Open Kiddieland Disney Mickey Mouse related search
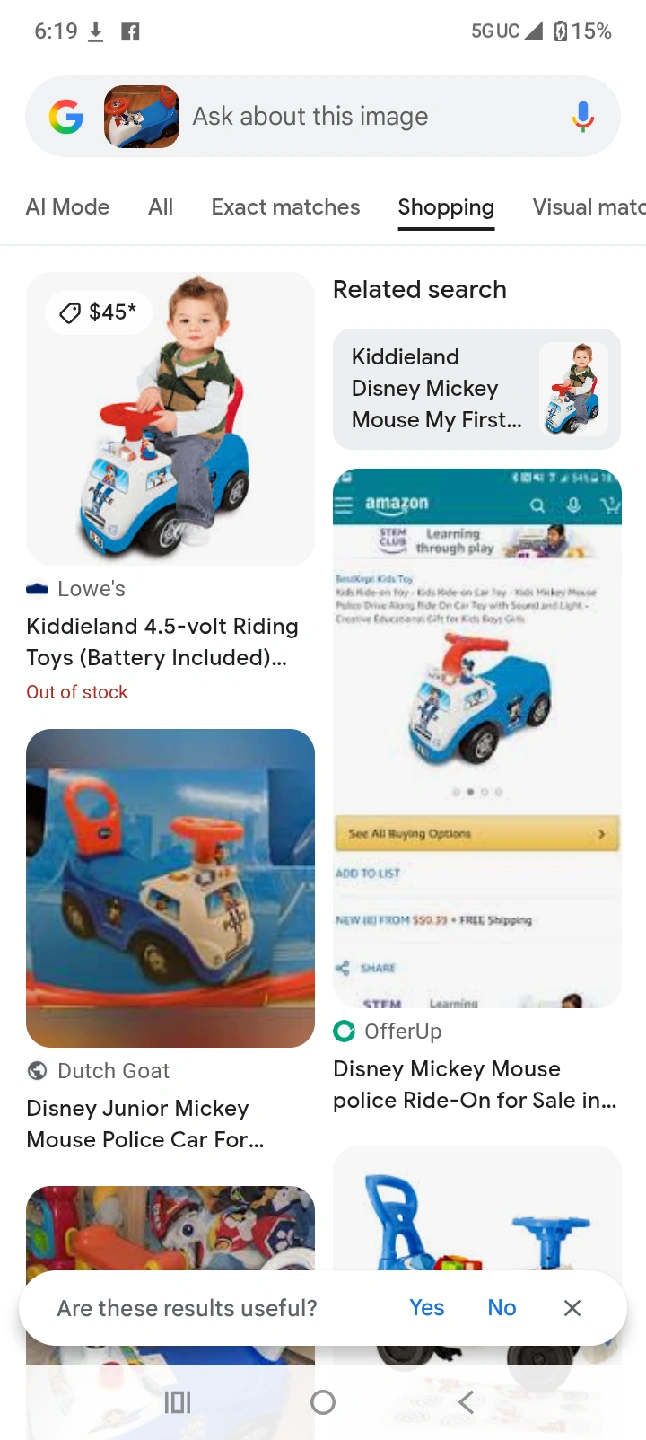The width and height of the screenshot is (646, 1440). (x=477, y=389)
